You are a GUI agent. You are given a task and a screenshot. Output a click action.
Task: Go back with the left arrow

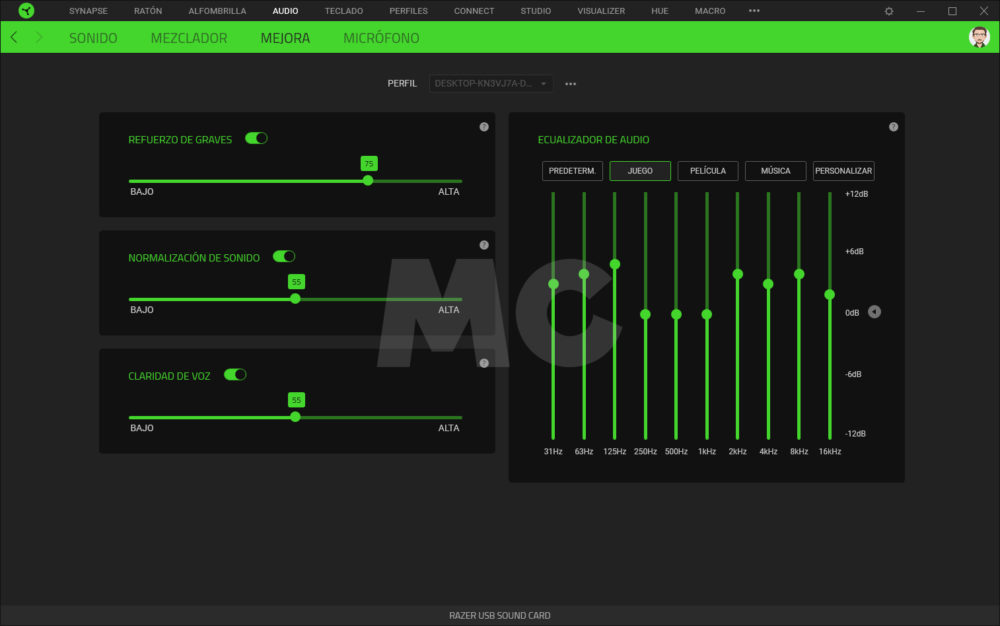click(14, 38)
